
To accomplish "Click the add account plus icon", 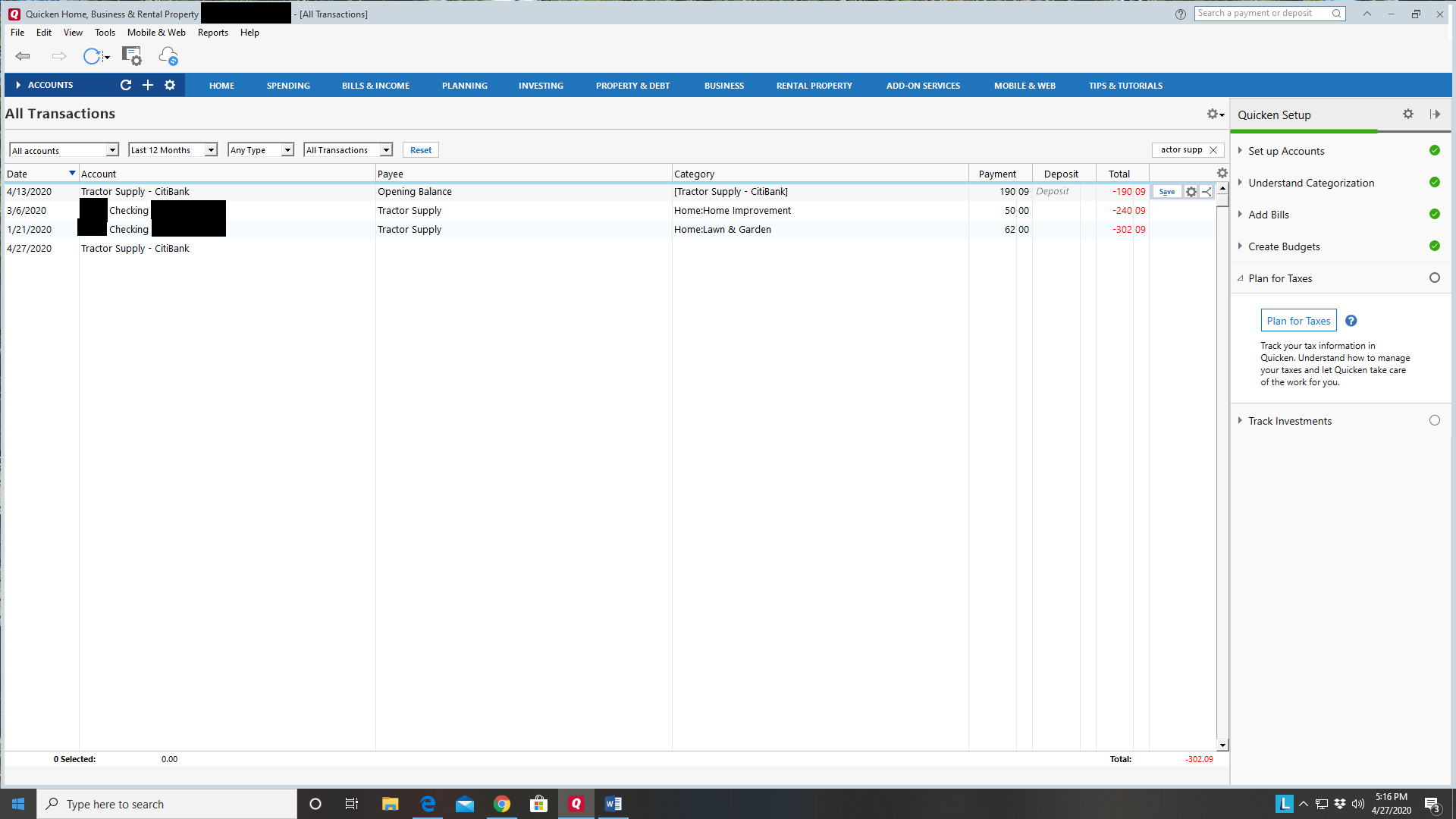I will coord(148,85).
